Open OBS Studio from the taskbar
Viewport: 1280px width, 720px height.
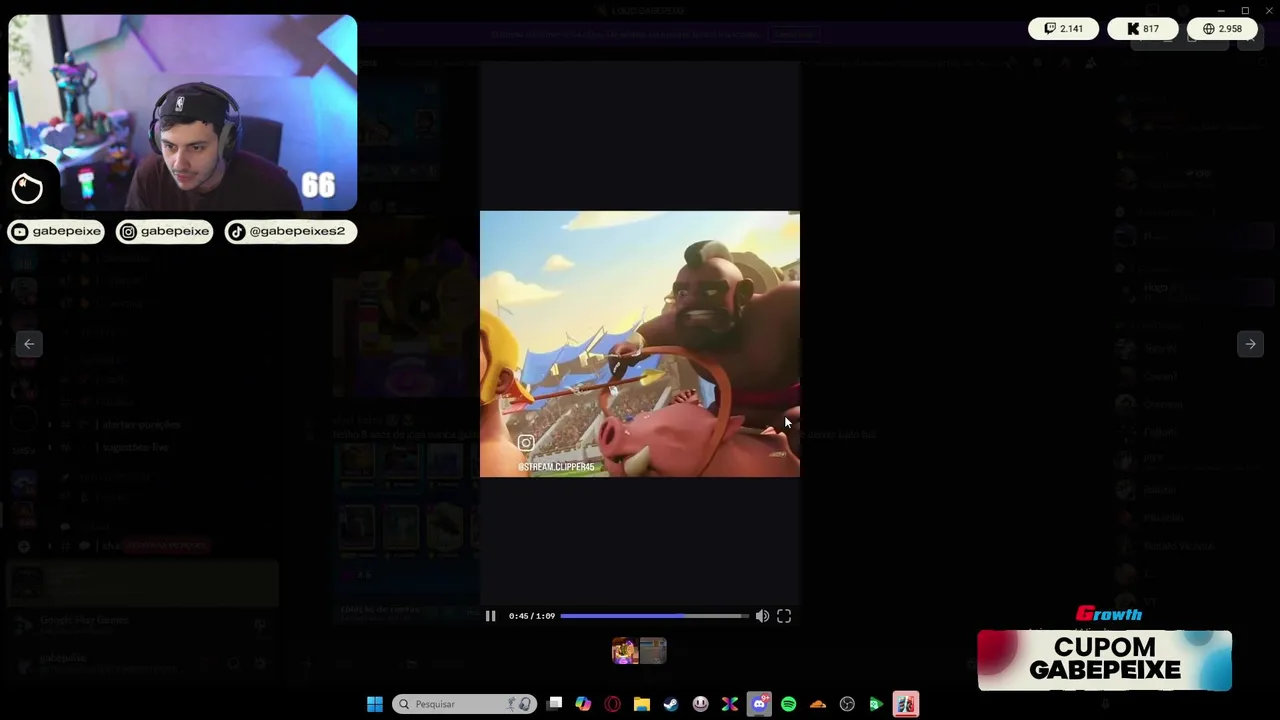coord(847,704)
